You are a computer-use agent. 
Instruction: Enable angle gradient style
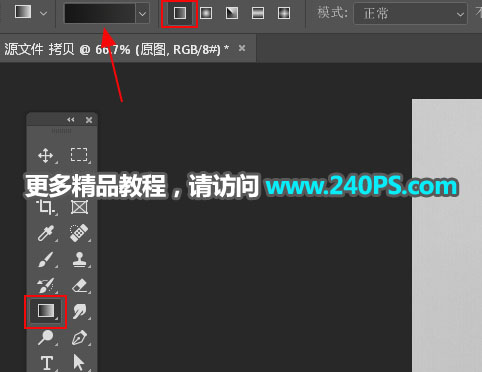tap(232, 13)
